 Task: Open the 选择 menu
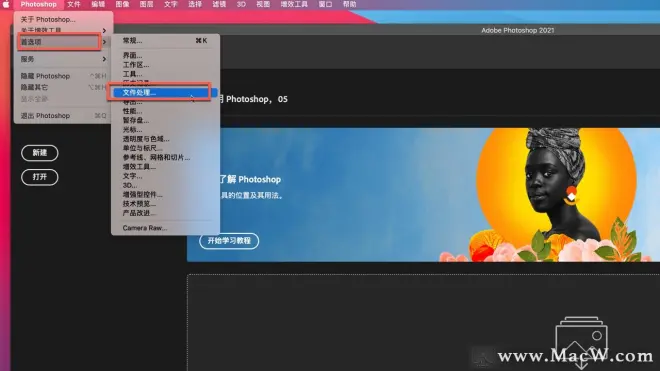pyautogui.click(x=195, y=4)
